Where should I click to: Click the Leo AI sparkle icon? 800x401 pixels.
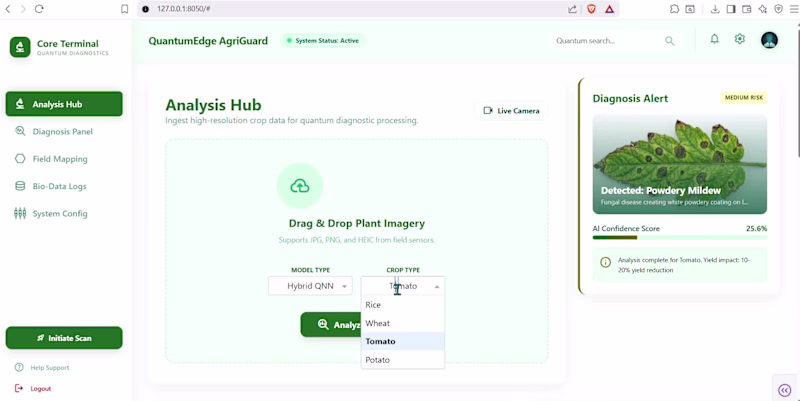[763, 9]
